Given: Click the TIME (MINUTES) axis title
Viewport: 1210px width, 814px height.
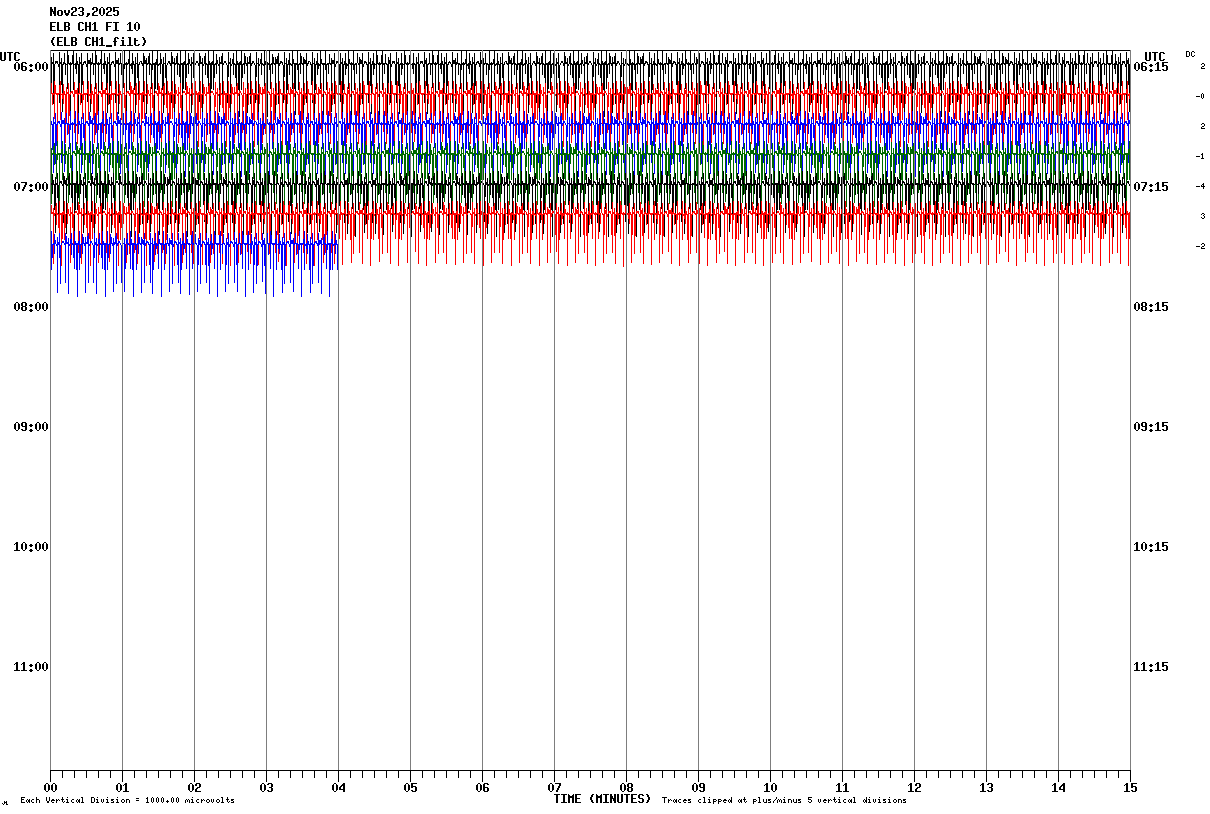Looking at the screenshot, I should coord(602,799).
